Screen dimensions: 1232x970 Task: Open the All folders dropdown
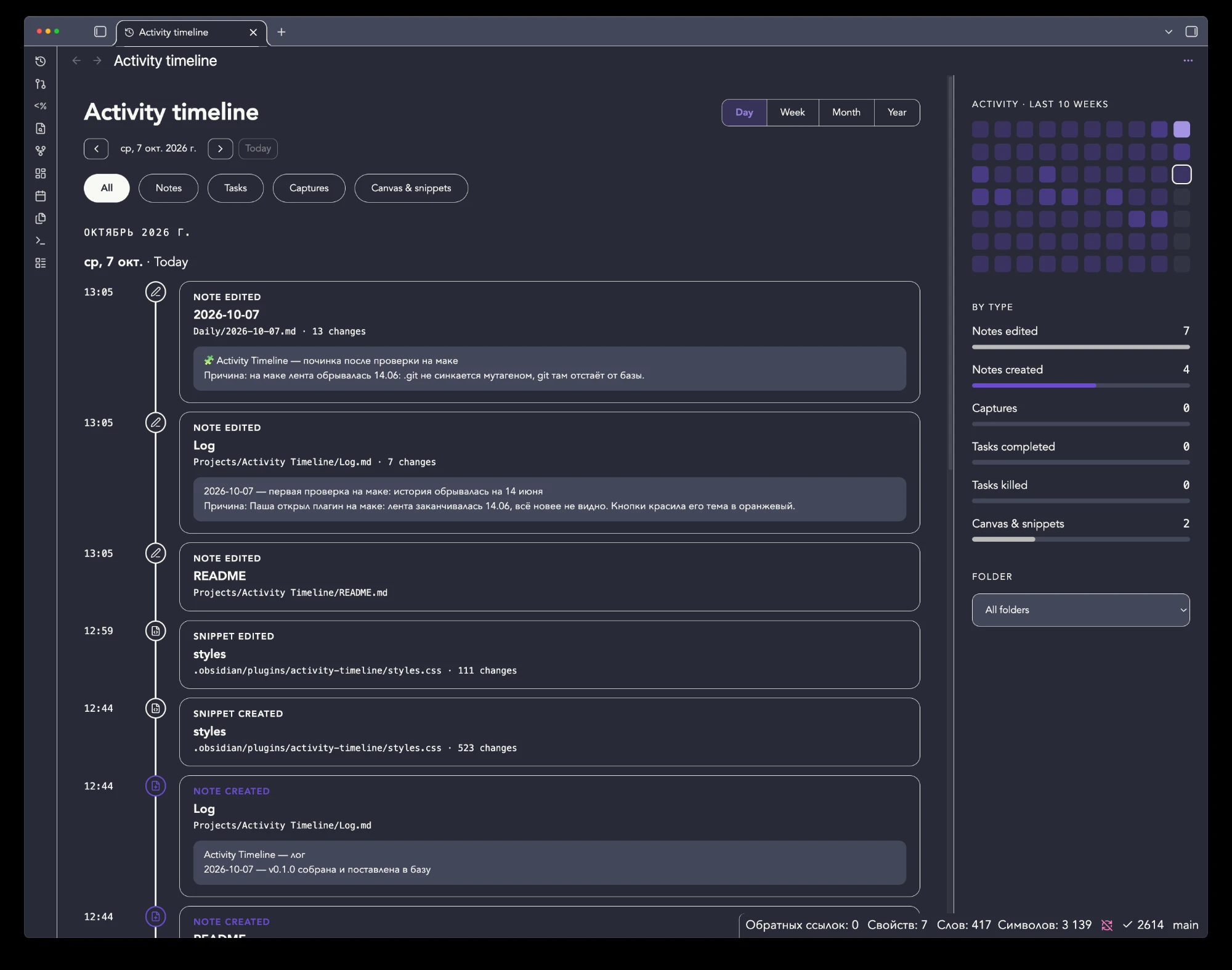pos(1080,609)
